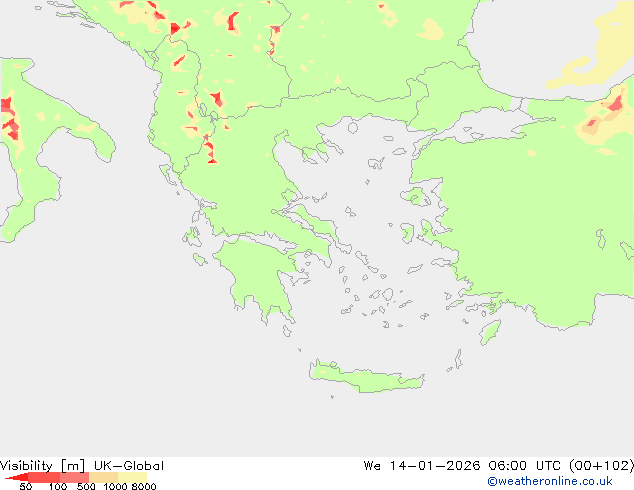The width and height of the screenshot is (634, 490).
Task: Click the '06:00 UTC' time text
Action: [x=524, y=466]
